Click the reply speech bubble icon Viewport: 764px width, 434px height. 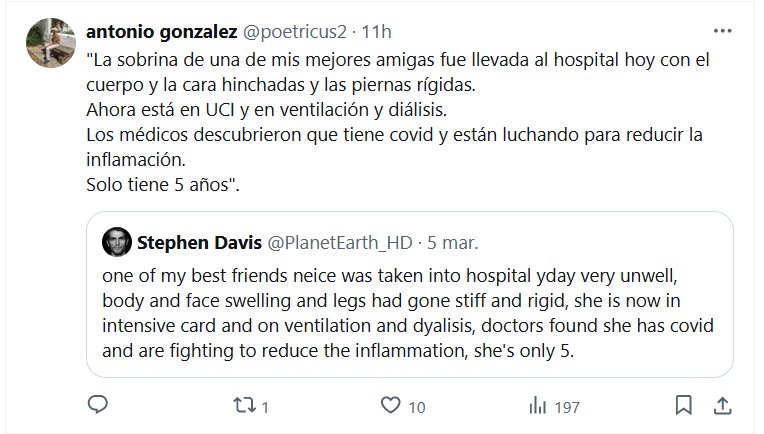pos(98,405)
